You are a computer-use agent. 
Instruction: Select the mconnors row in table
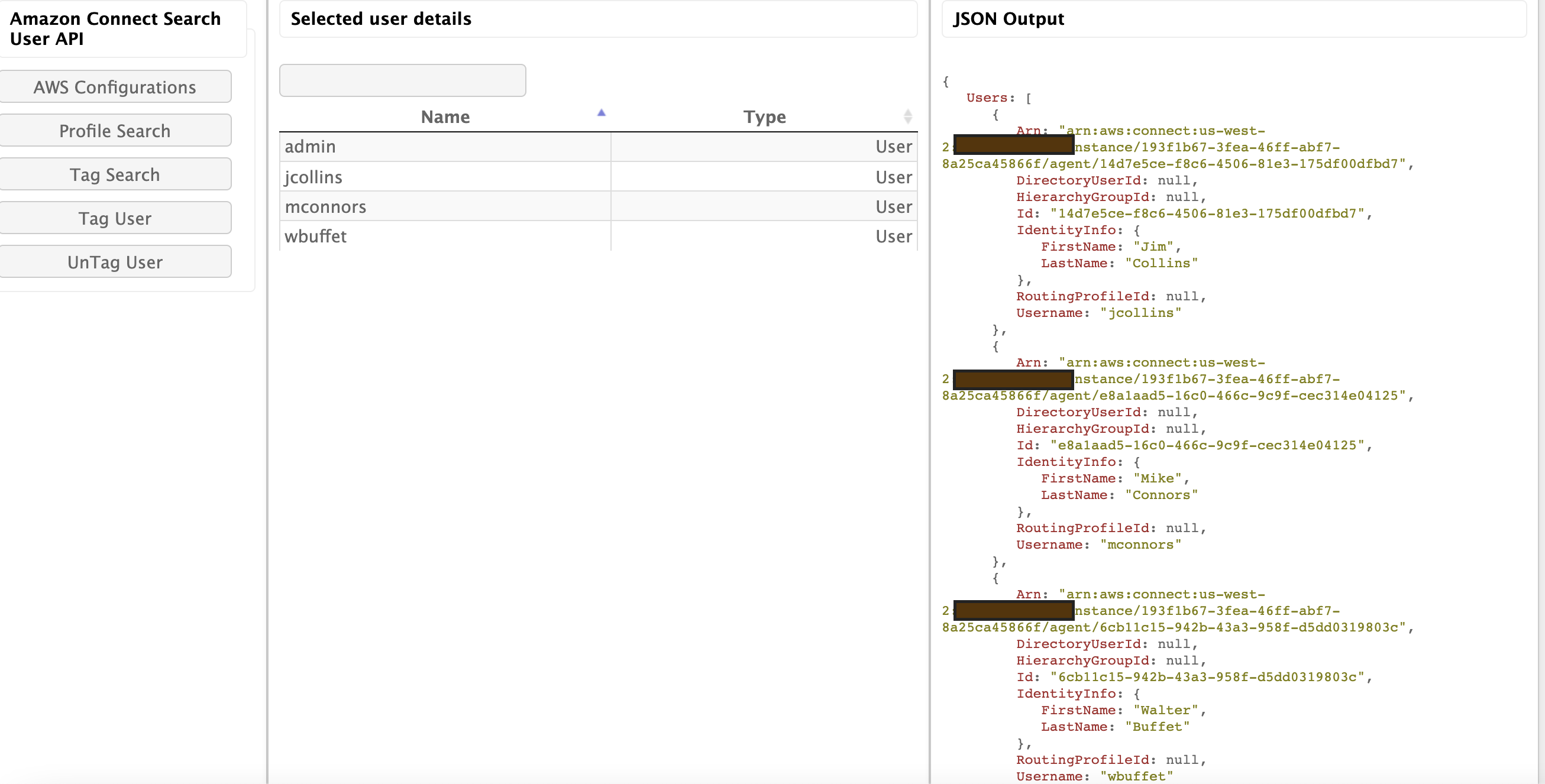tap(325, 207)
